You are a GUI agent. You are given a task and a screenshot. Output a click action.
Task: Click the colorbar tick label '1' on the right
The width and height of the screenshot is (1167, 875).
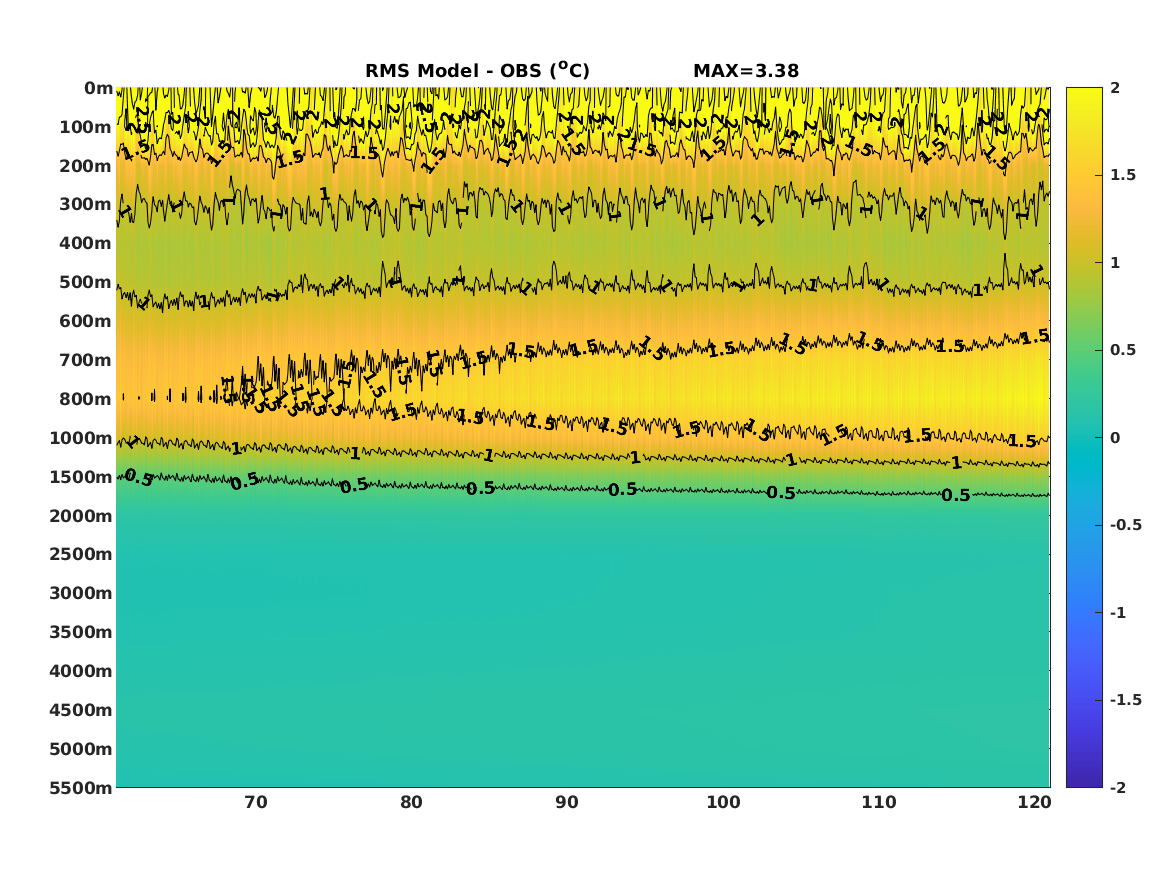[1115, 263]
